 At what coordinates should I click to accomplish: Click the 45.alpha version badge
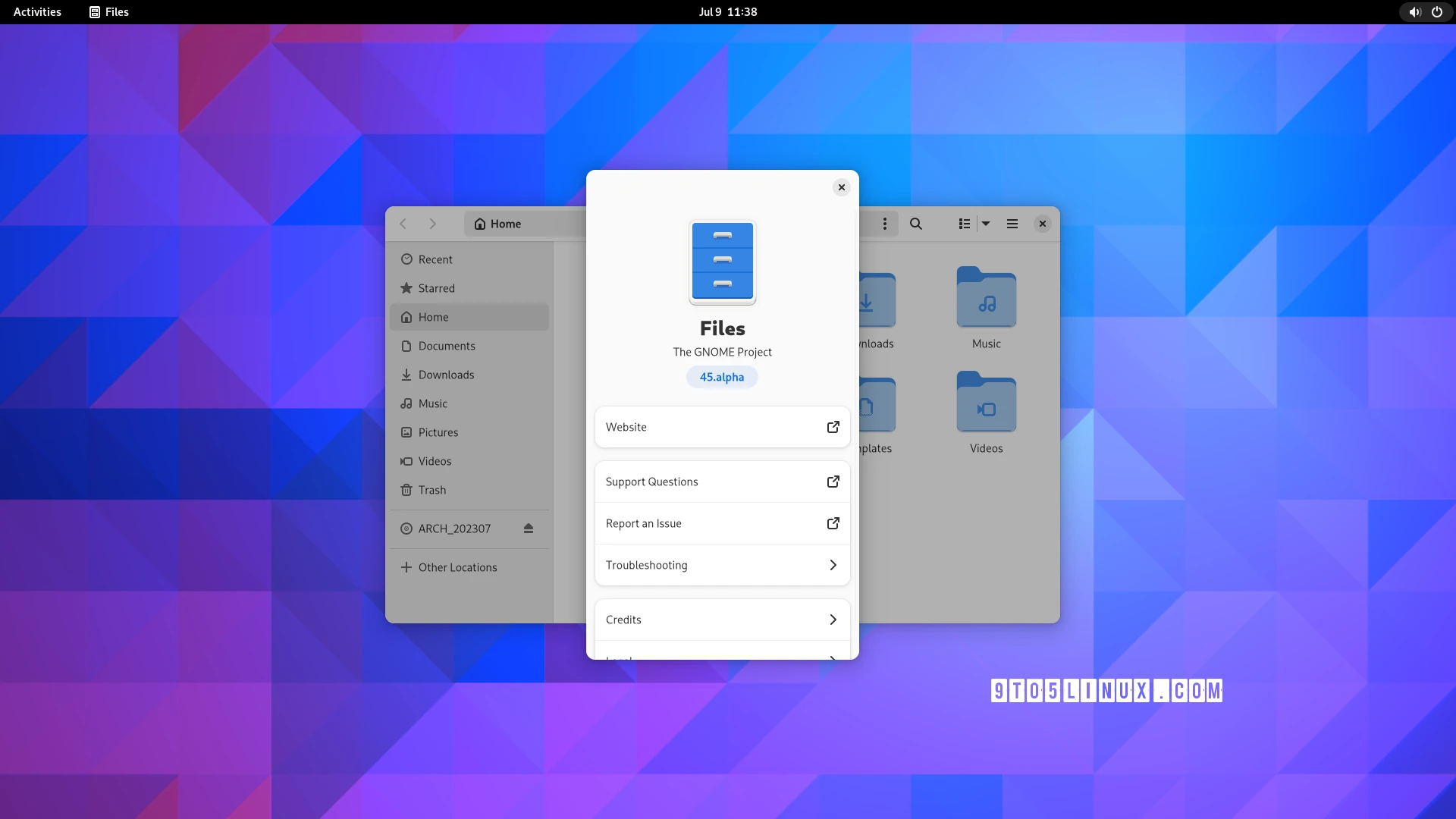722,377
